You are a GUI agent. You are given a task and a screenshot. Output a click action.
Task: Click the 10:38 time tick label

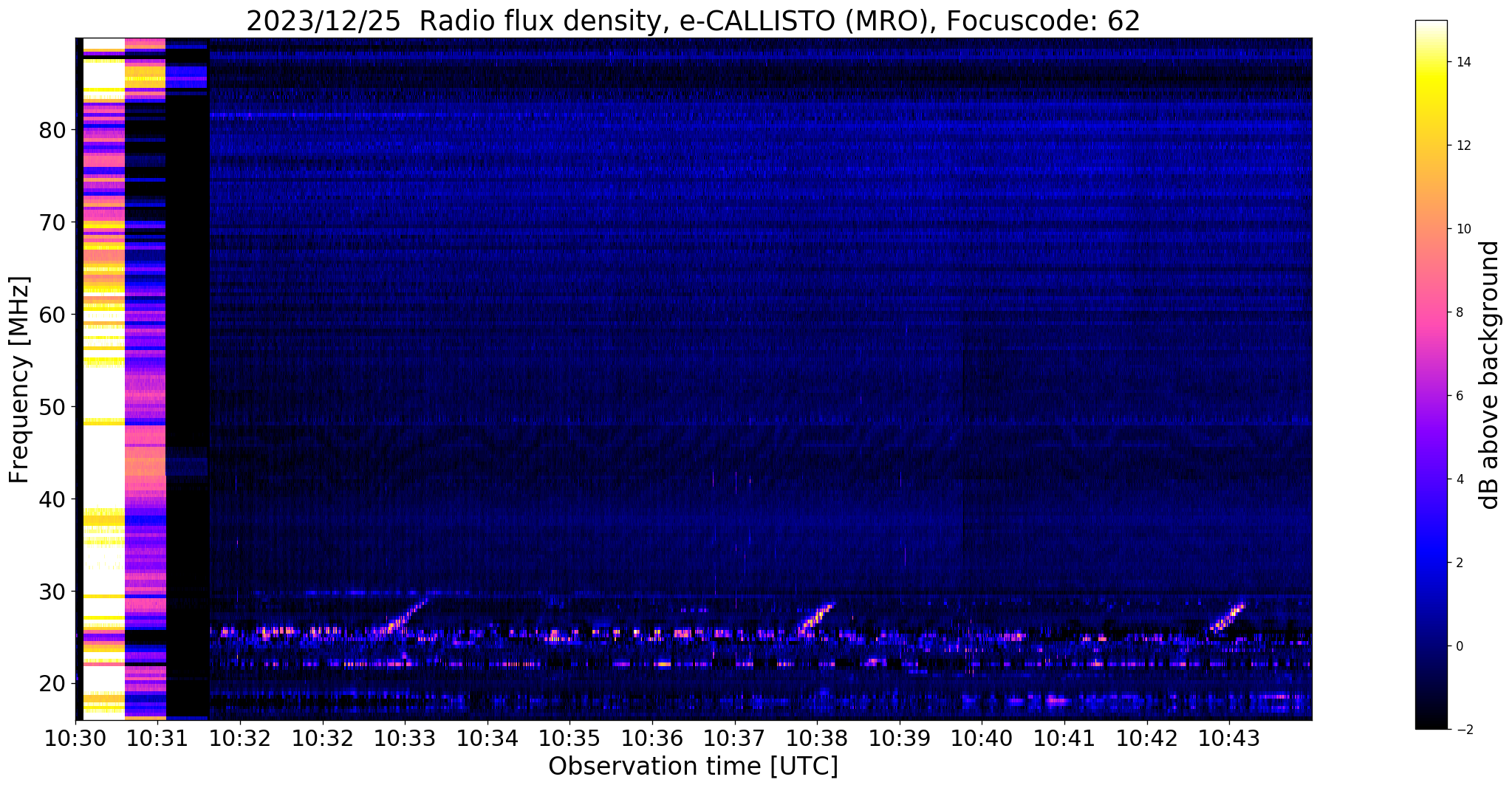pos(817,739)
